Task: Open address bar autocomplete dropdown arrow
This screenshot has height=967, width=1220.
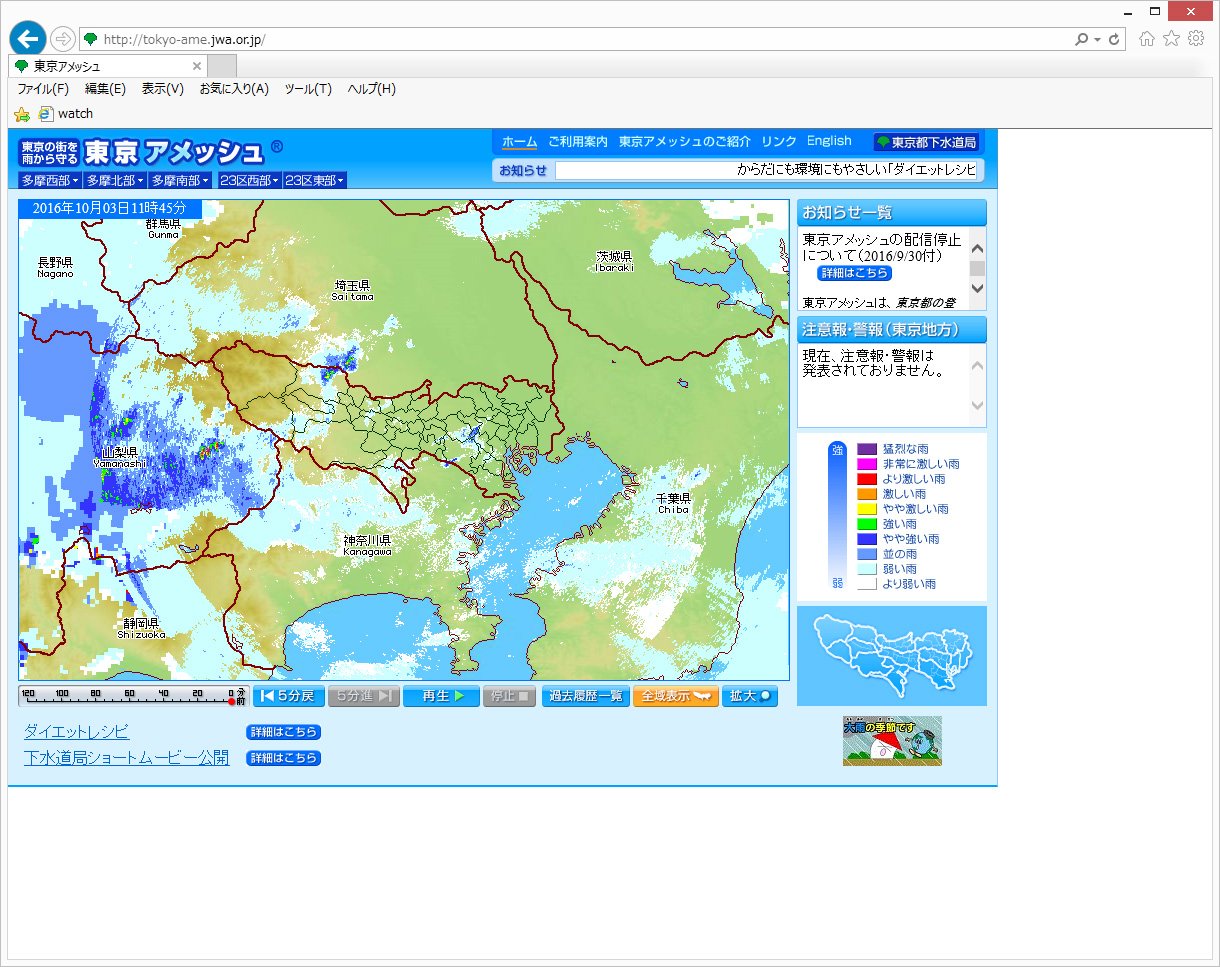Action: tap(1097, 39)
